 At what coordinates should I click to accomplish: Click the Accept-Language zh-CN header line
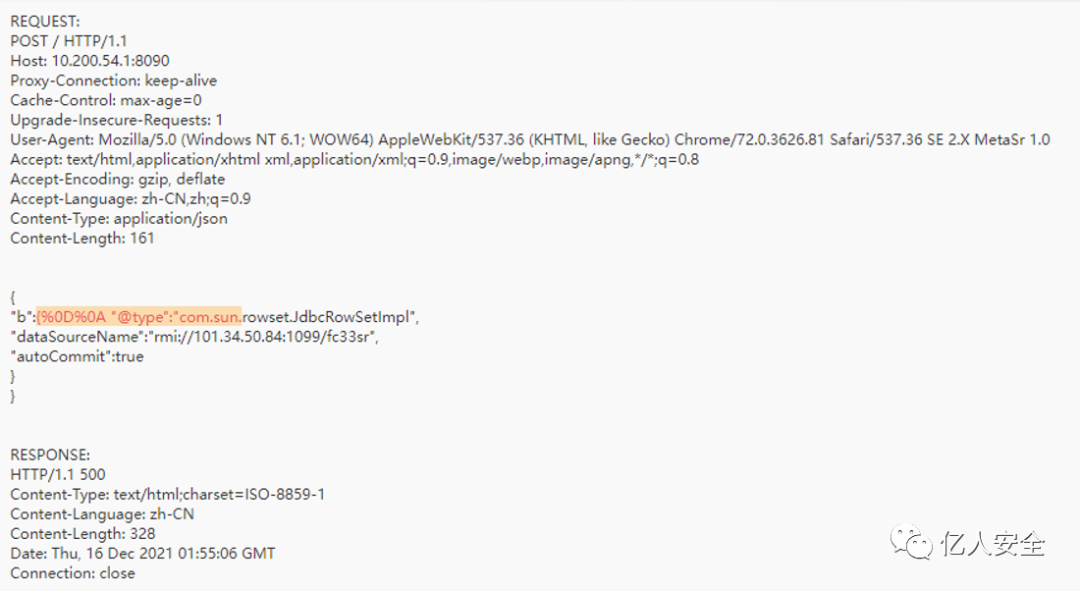[130, 199]
